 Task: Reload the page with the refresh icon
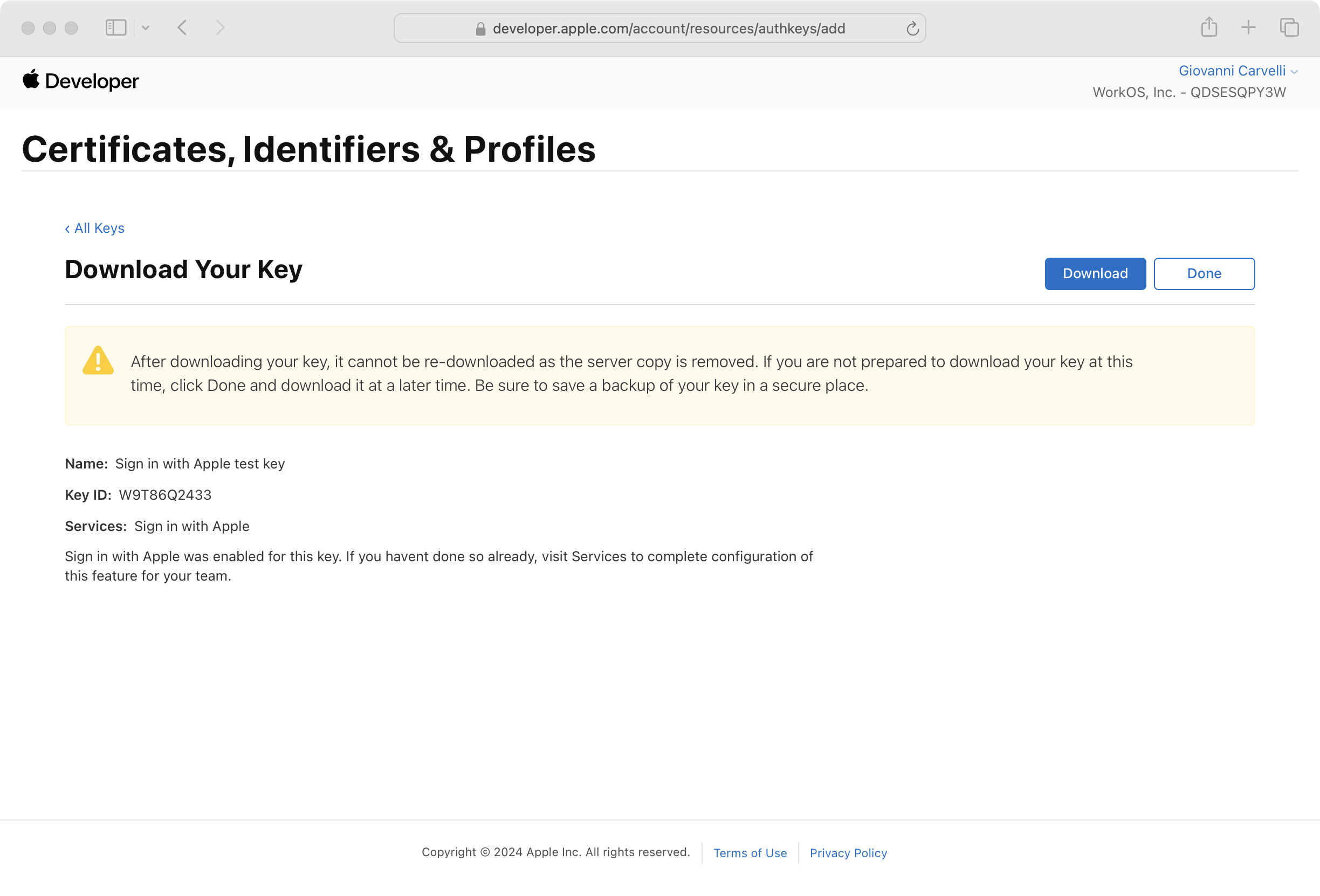click(912, 29)
